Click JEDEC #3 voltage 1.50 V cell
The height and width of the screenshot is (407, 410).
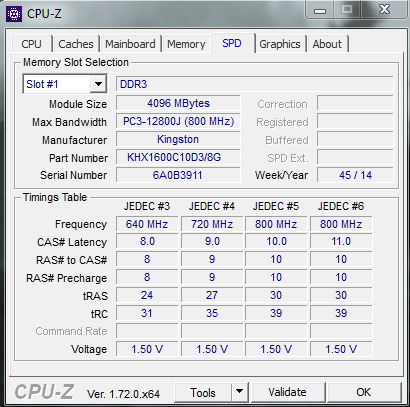(x=147, y=349)
